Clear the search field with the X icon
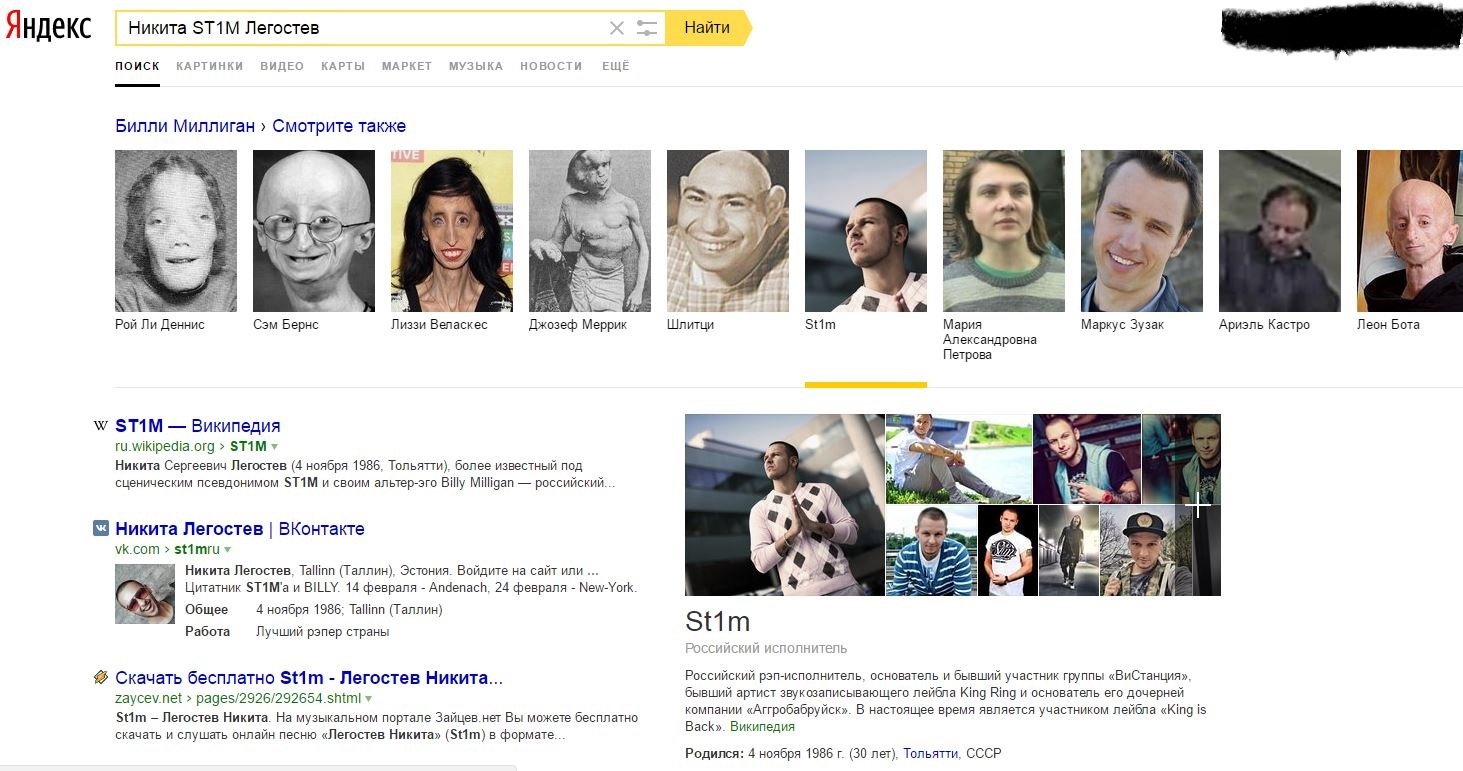This screenshot has height=771, width=1463. [617, 28]
